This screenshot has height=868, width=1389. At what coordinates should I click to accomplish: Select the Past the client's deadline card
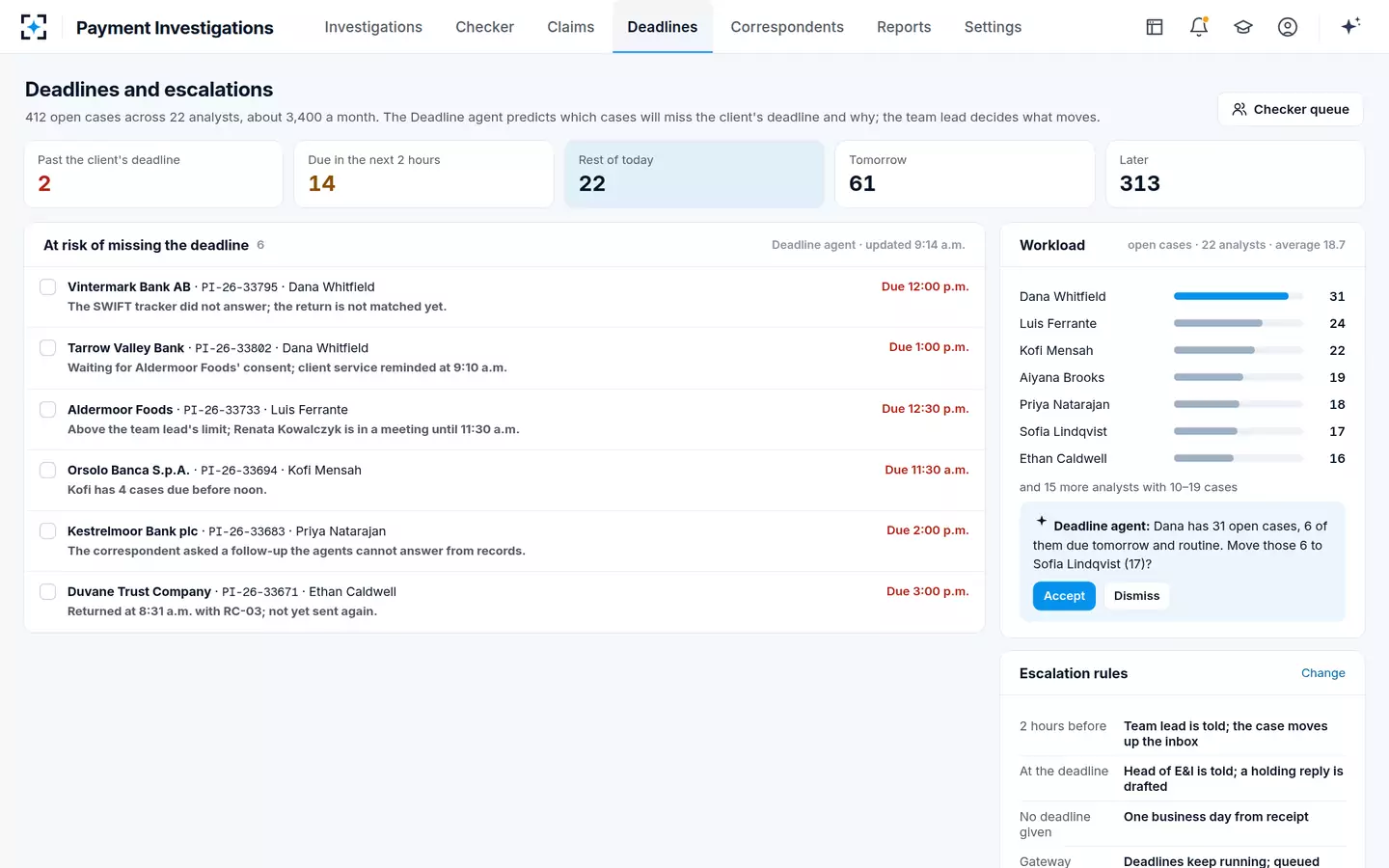click(153, 174)
